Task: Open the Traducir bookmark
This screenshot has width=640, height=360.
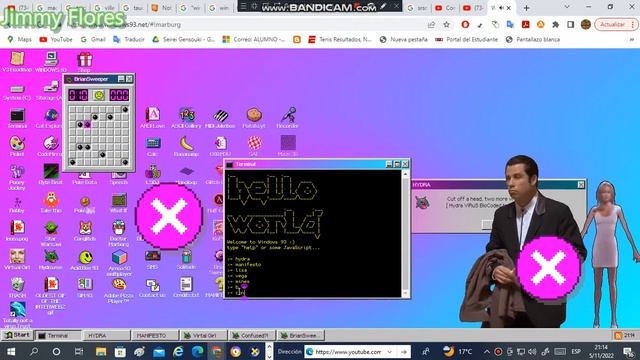Action: point(129,40)
